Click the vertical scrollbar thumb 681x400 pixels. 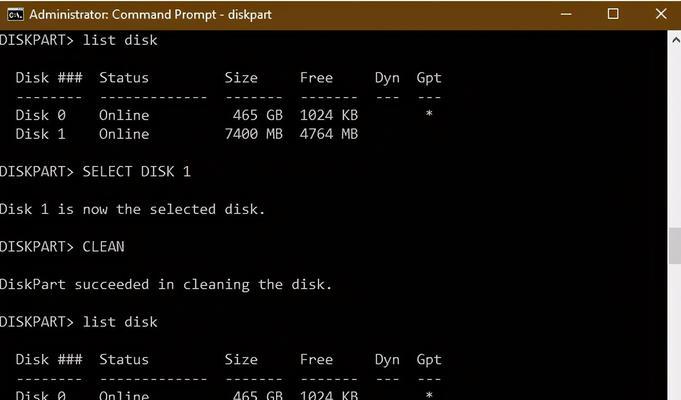point(675,245)
